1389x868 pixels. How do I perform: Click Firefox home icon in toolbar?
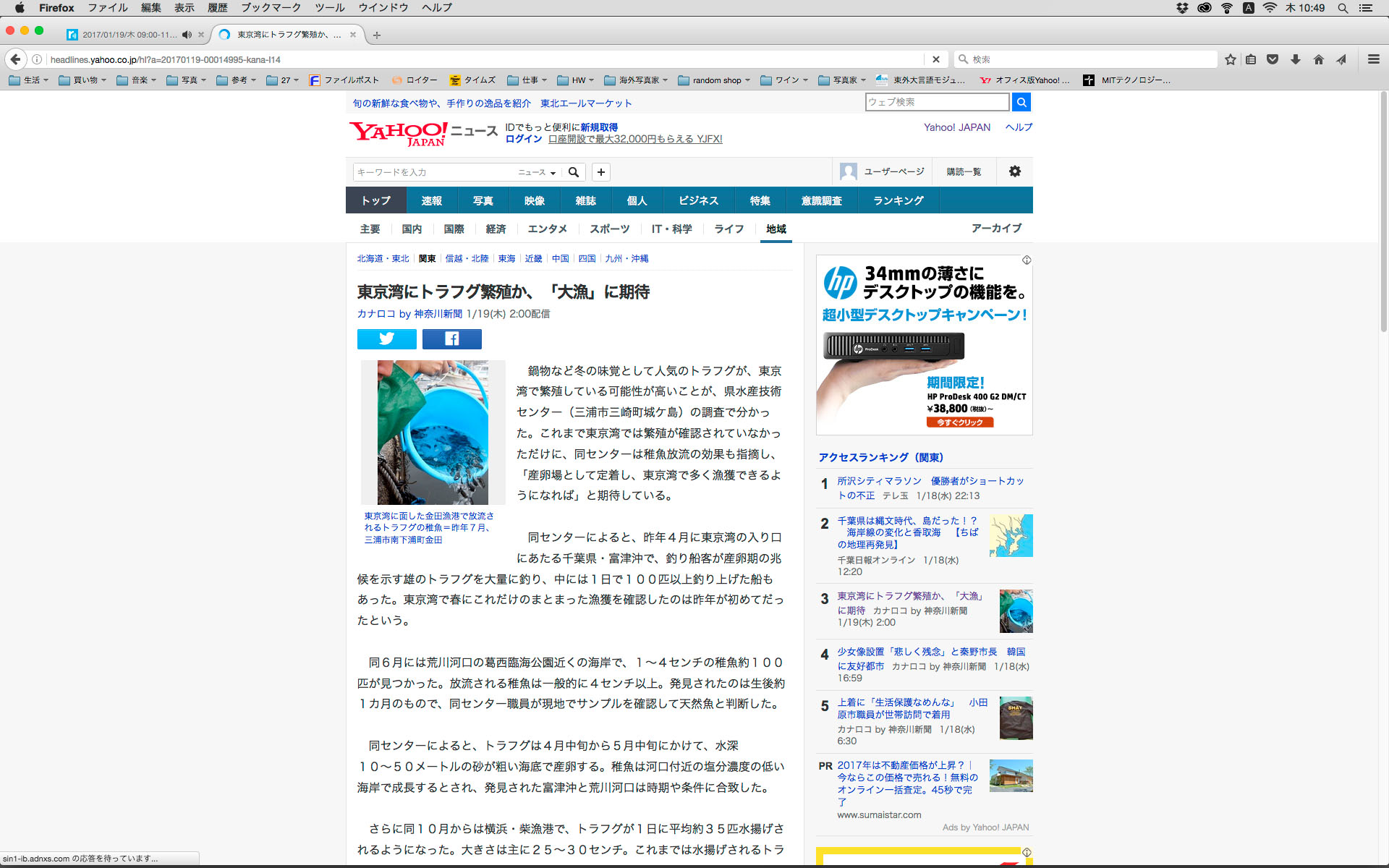point(1318,59)
